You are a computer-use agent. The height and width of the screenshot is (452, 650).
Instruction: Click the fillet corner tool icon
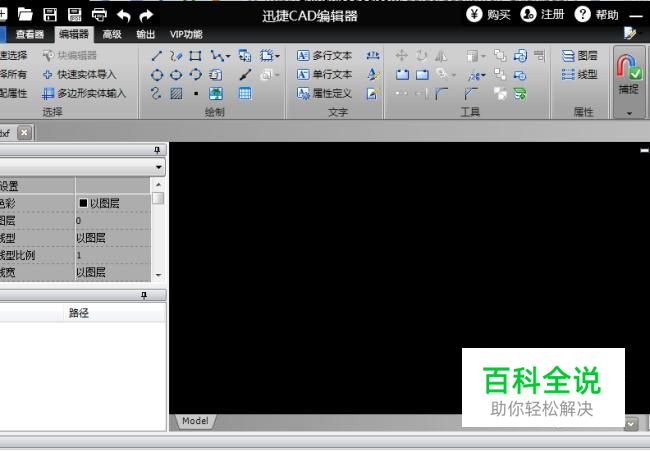pyautogui.click(x=441, y=94)
